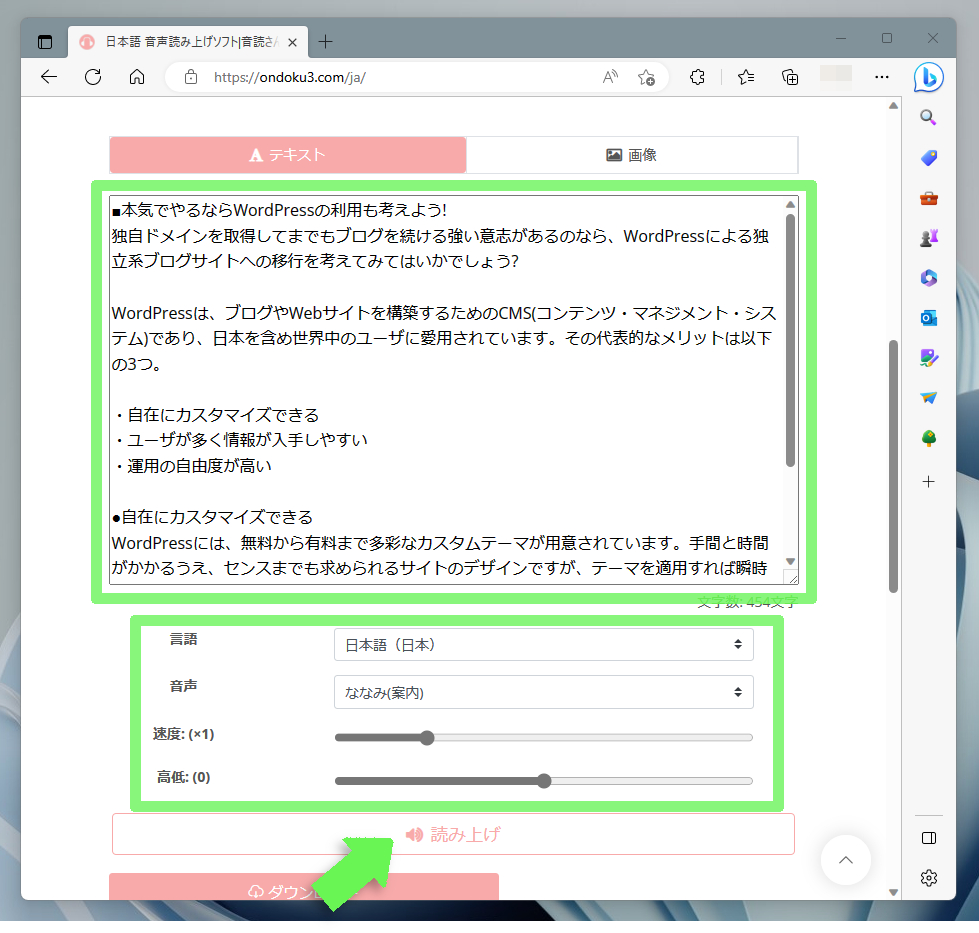Open the Favorites star list icon
The image size is (979, 933).
click(745, 77)
